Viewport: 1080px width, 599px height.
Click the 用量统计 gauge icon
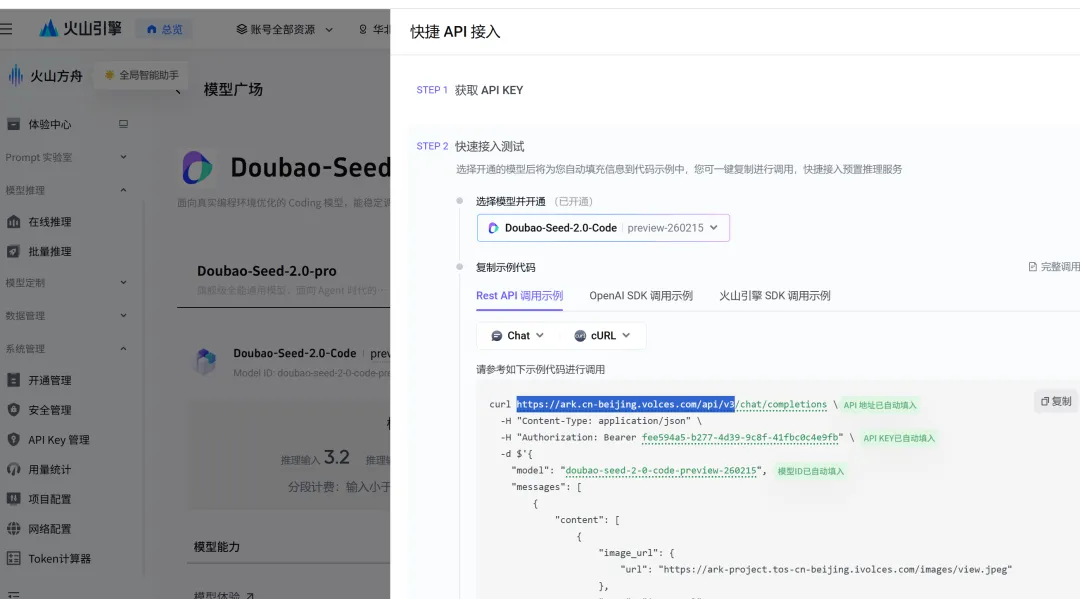point(13,469)
